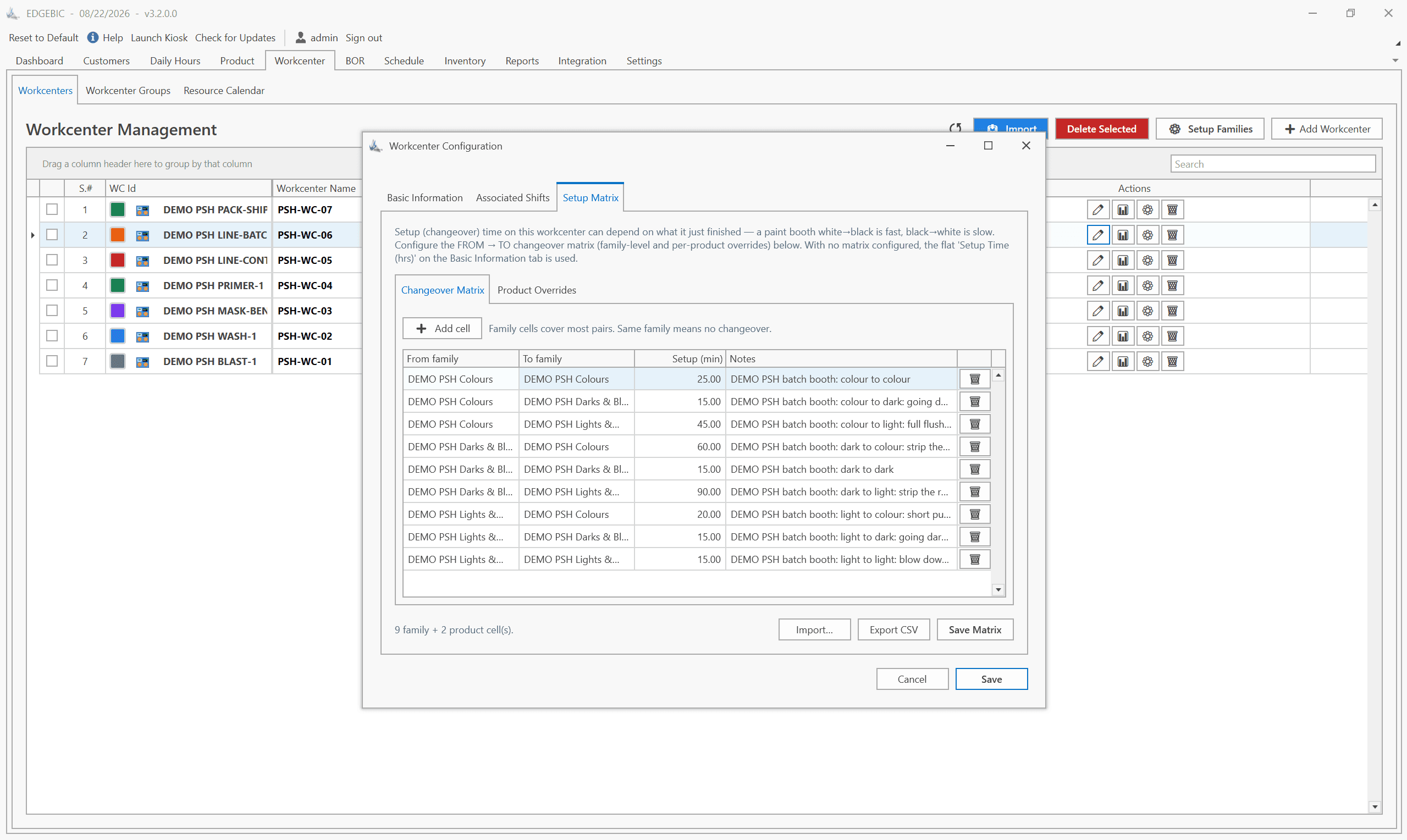Delete the colour to dark changeover cell
The width and height of the screenshot is (1407, 840).
(x=975, y=402)
